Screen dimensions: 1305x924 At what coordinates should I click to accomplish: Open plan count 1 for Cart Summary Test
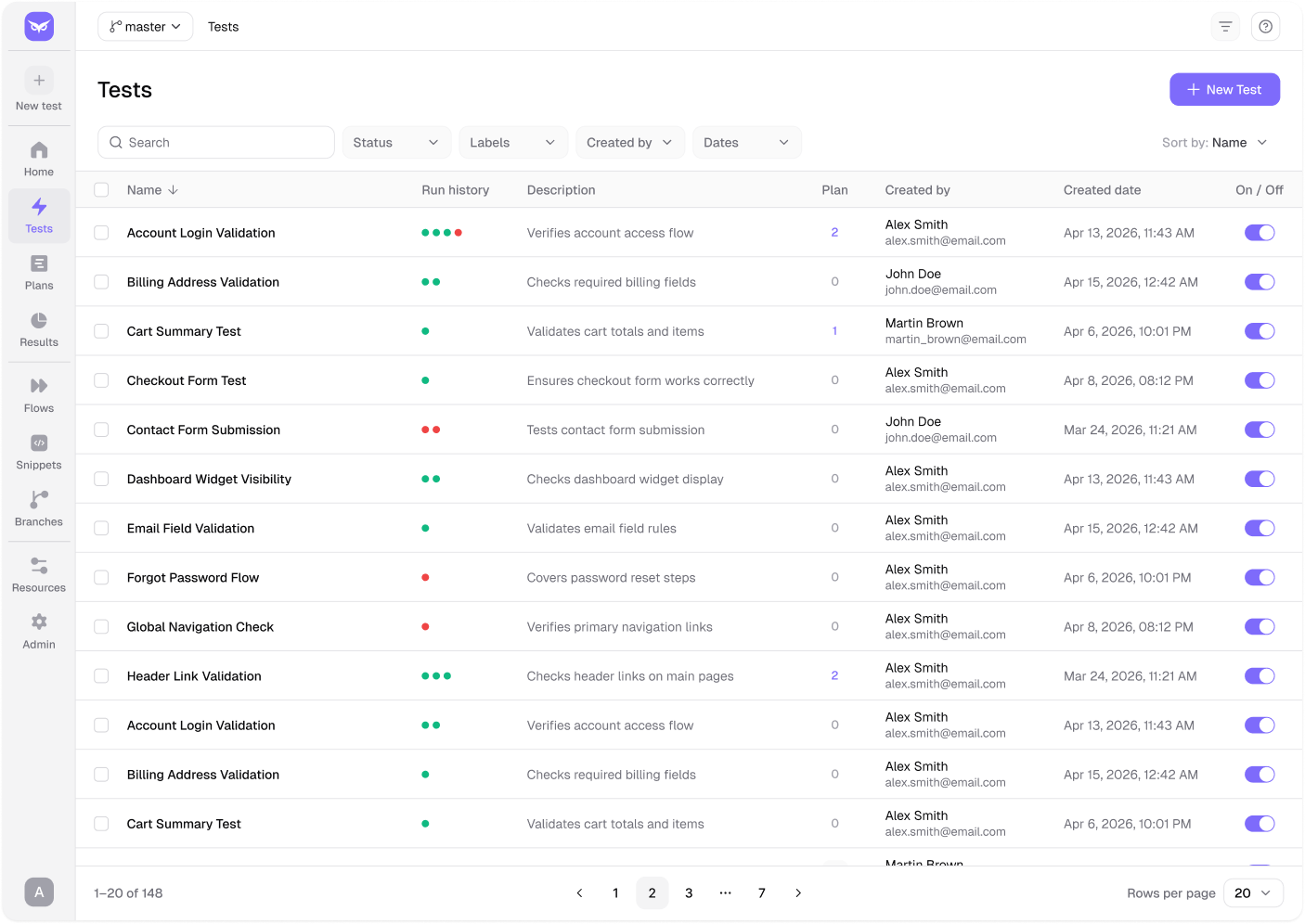pos(834,331)
